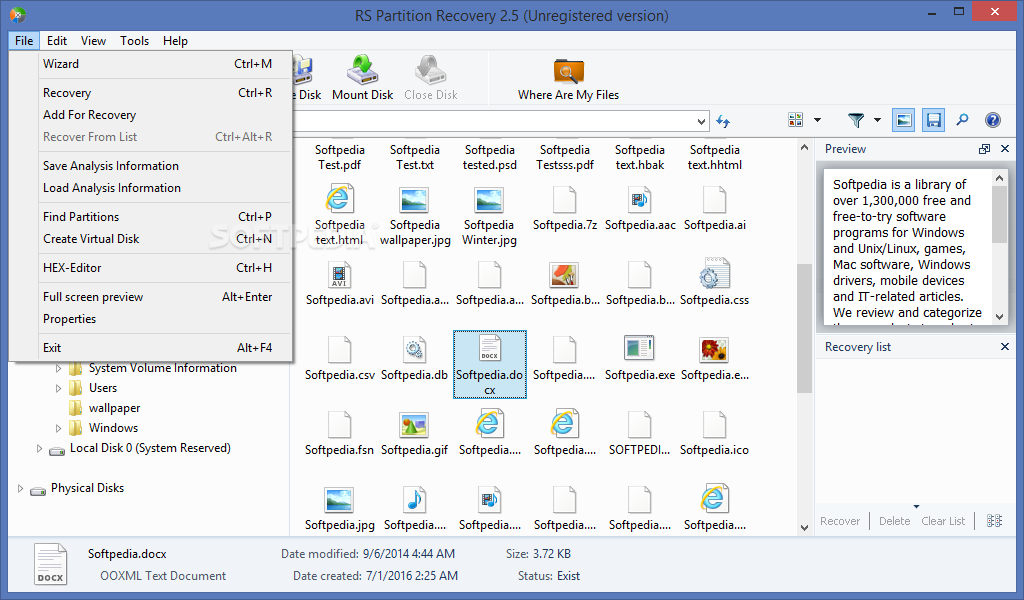Click the file list scroll down arrow
Viewport: 1024px width, 600px height.
click(805, 528)
